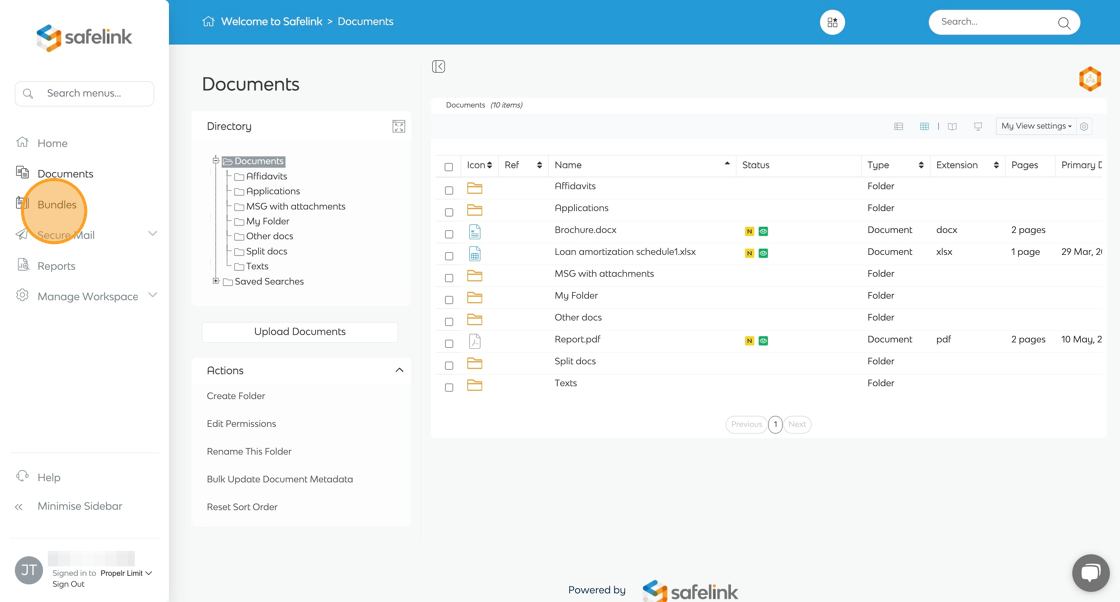Select Edit Permissions action

241,423
